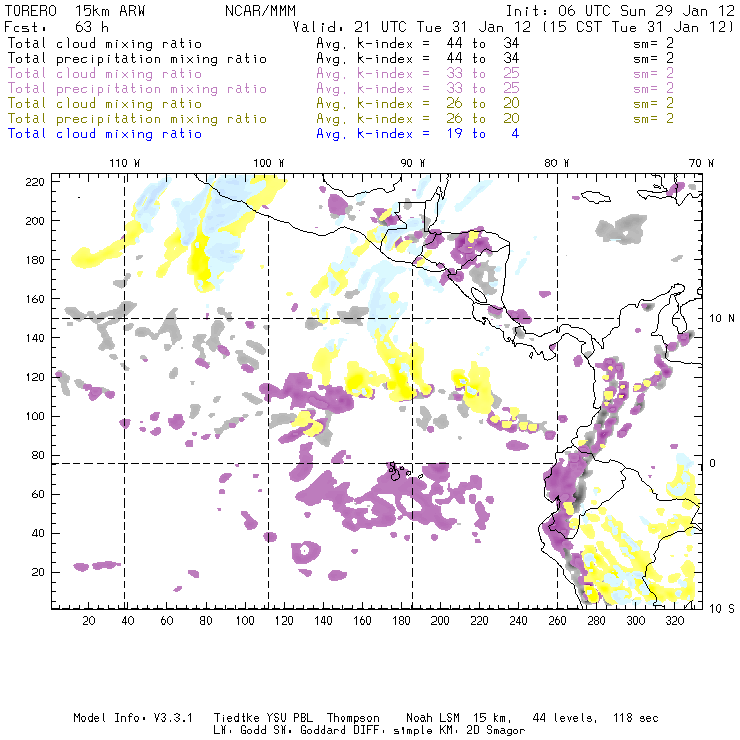The image size is (740, 740).
Task: Click the olive 'Total cloud mixing ratio' legend label
Action: (x=105, y=103)
